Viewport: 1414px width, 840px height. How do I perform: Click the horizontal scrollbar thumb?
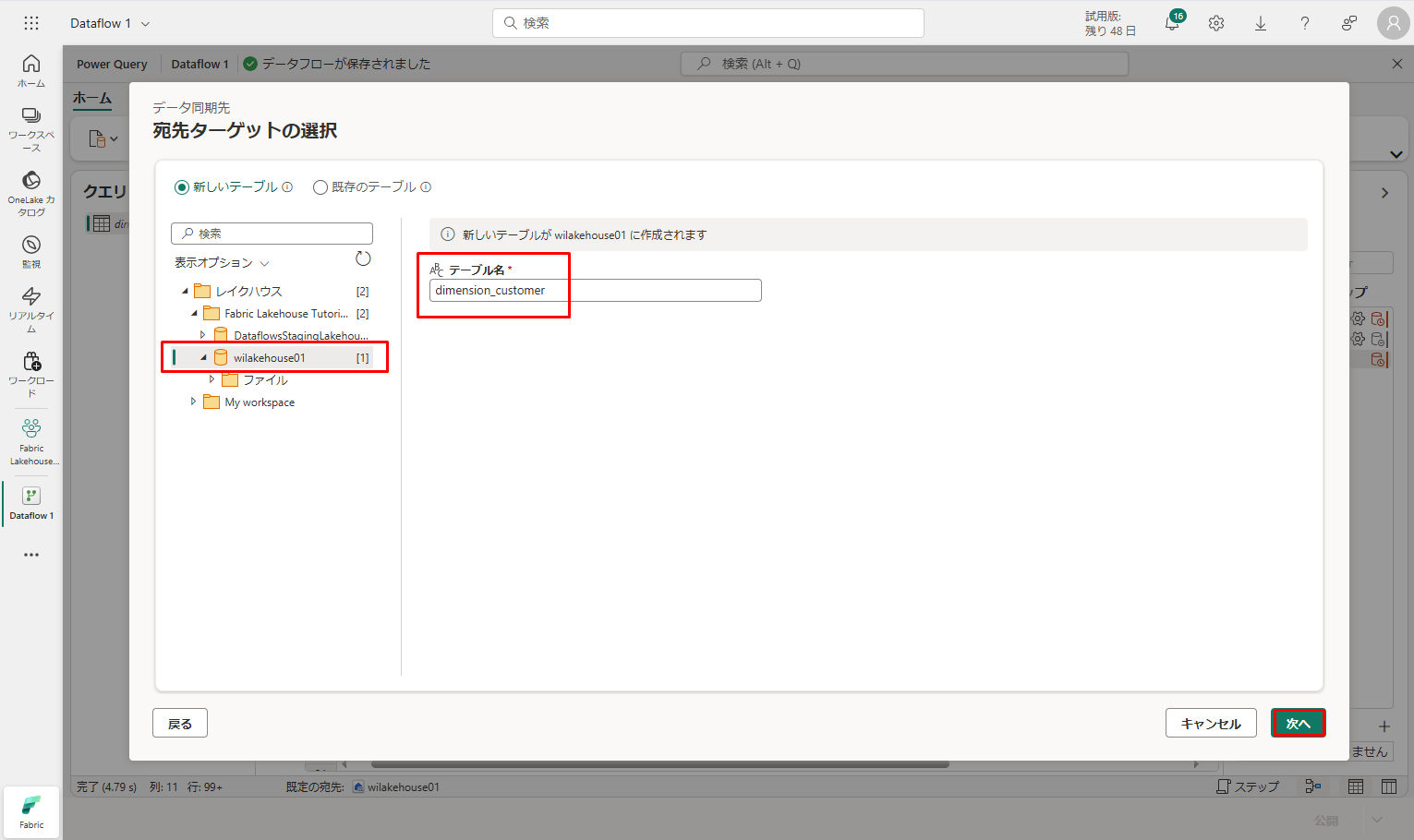click(660, 764)
